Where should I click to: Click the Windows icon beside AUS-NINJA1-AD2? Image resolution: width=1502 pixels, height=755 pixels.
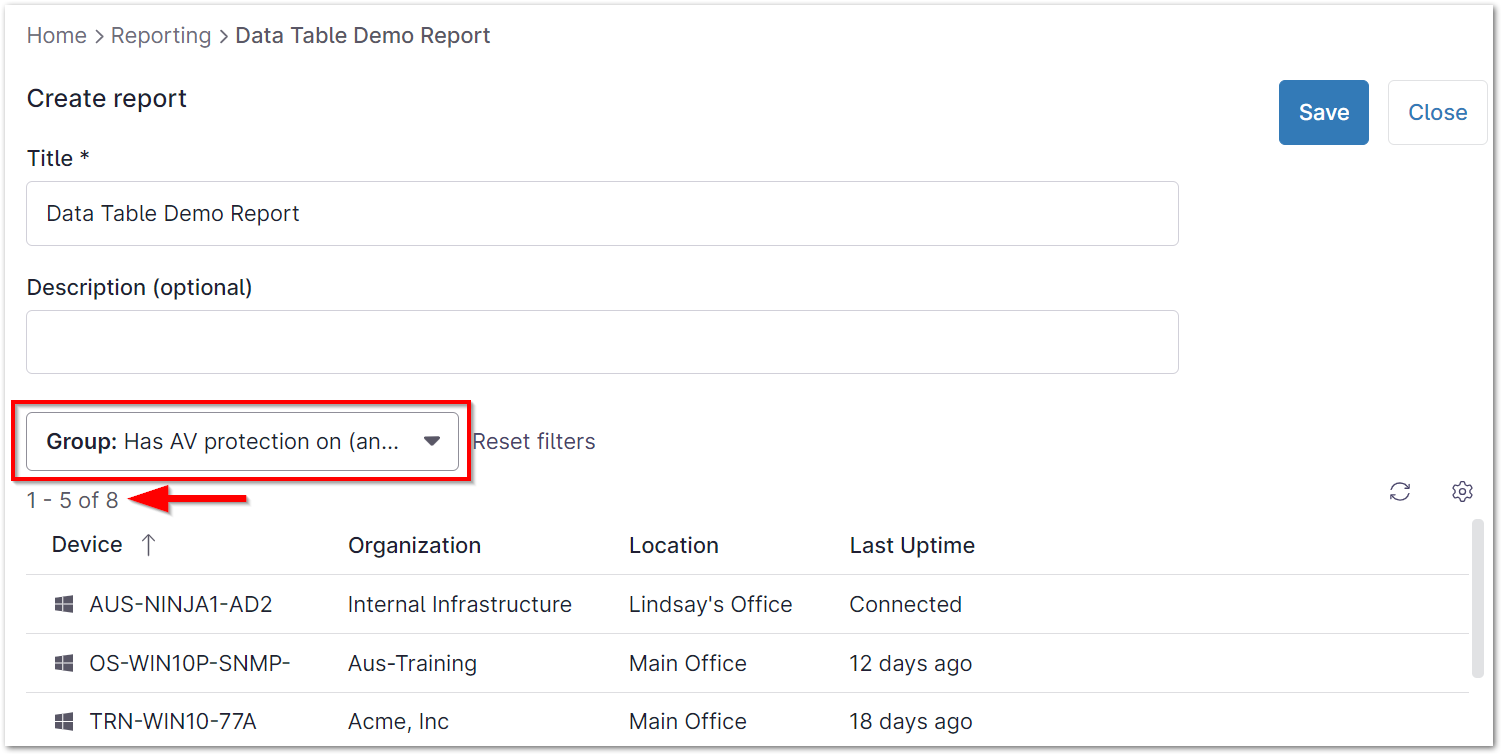click(64, 604)
